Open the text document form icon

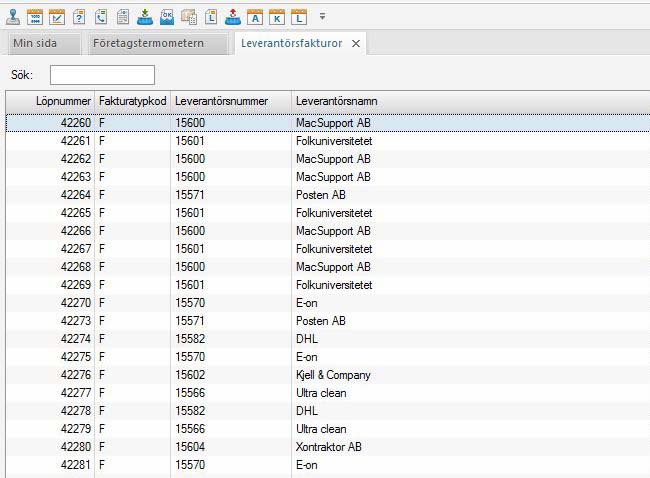pyautogui.click(x=123, y=17)
